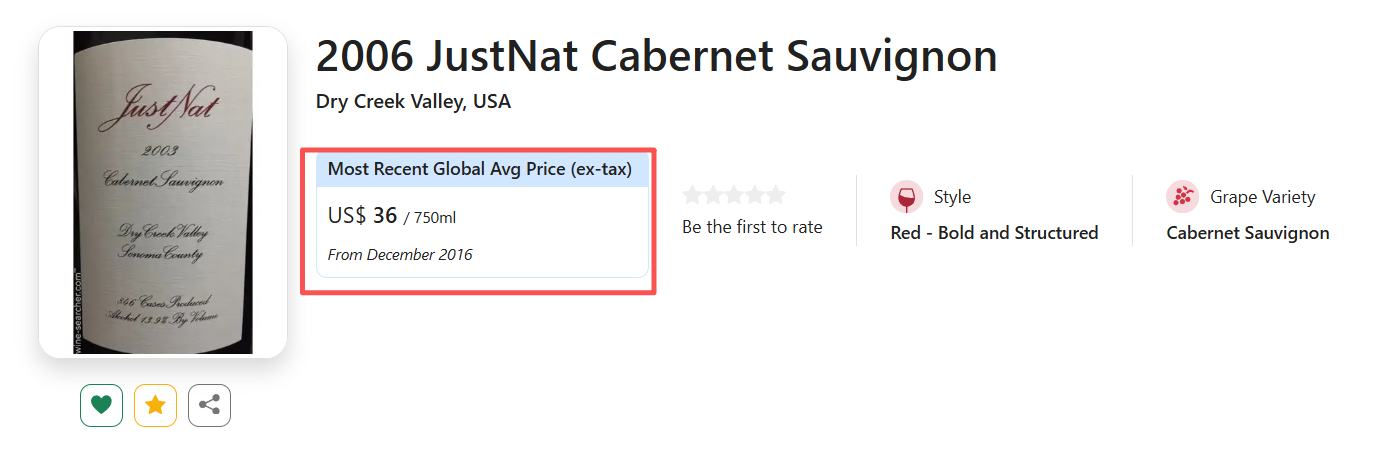Click "Be the first to rate"
1380x449 pixels.
click(x=752, y=227)
